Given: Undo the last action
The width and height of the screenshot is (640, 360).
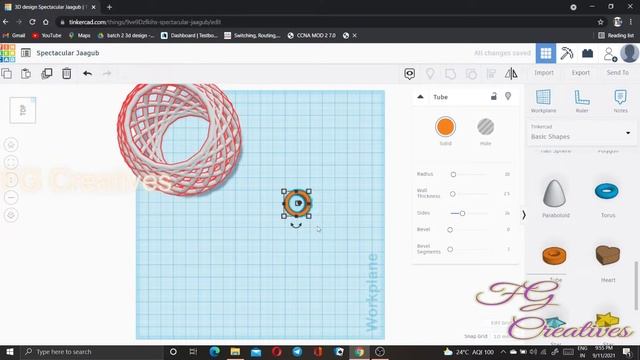Looking at the screenshot, I should (x=87, y=73).
